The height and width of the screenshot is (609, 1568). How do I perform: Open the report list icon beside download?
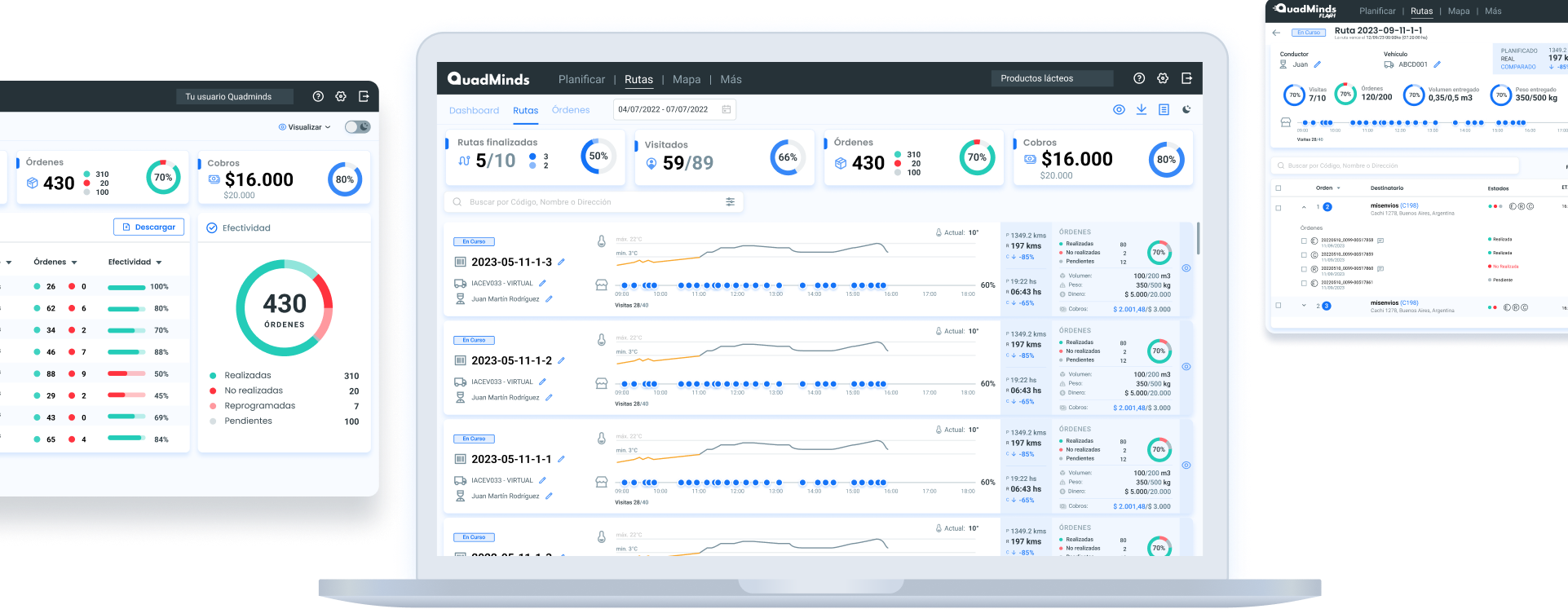[x=1164, y=109]
